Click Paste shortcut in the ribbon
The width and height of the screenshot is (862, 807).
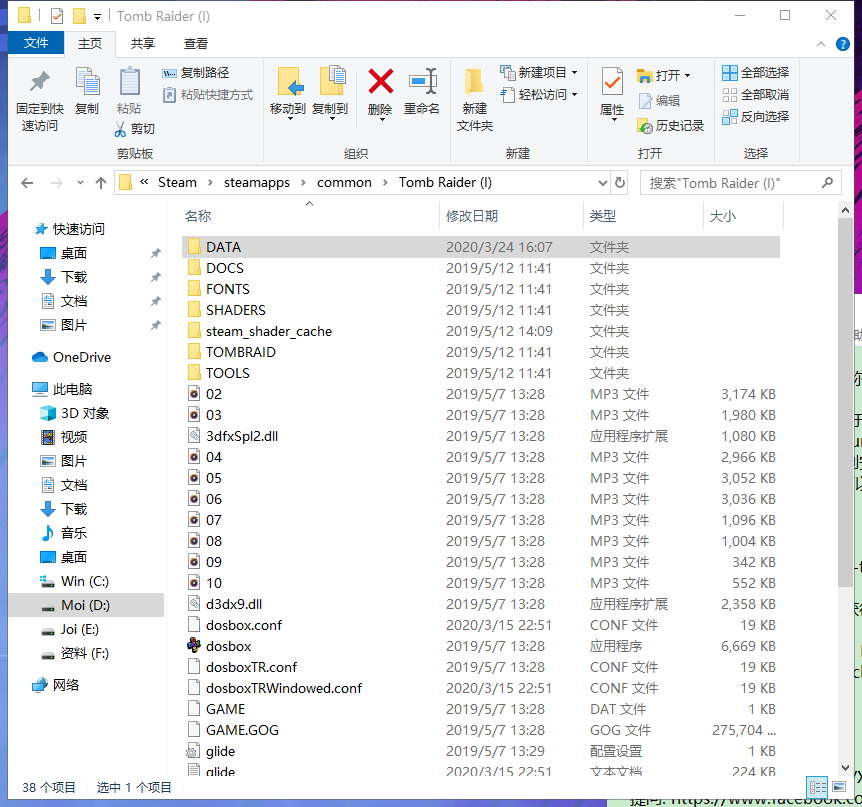click(208, 95)
